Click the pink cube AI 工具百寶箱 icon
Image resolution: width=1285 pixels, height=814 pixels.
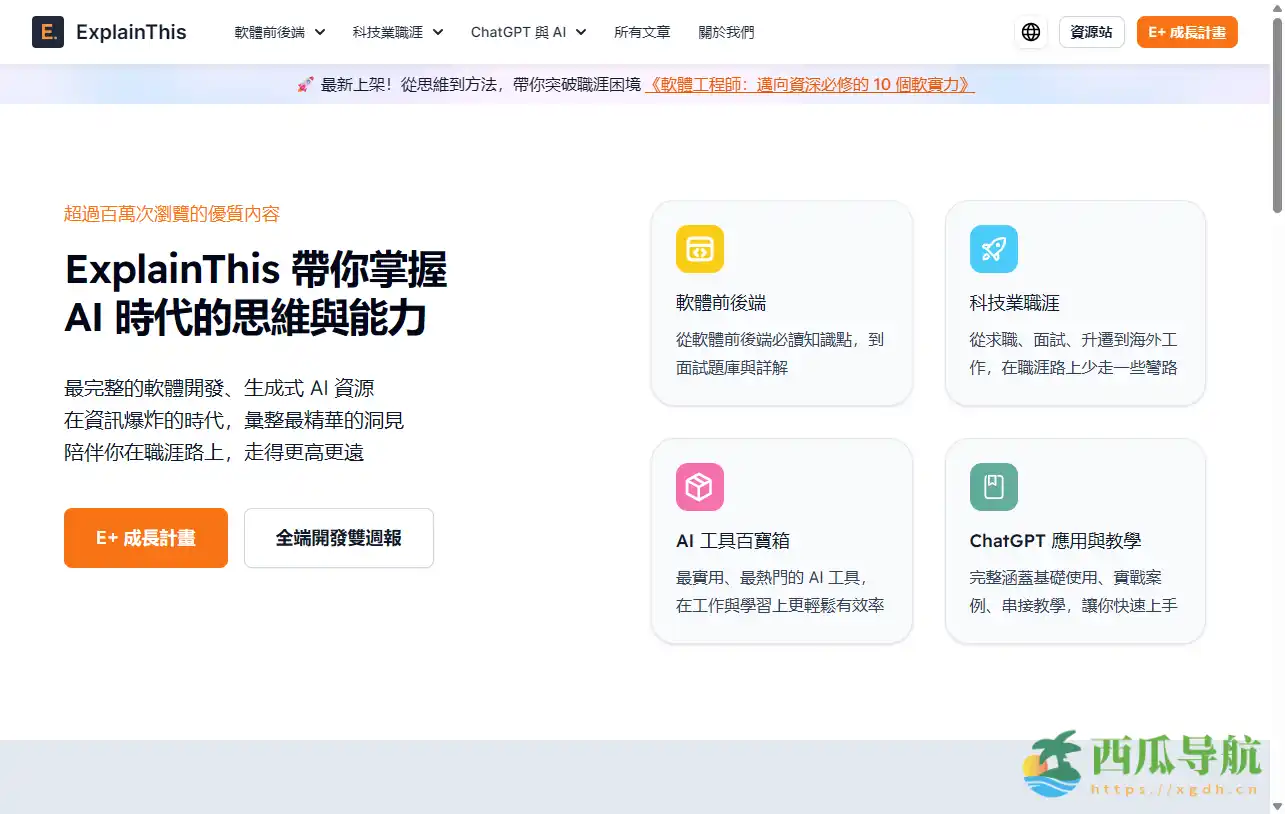pos(699,487)
